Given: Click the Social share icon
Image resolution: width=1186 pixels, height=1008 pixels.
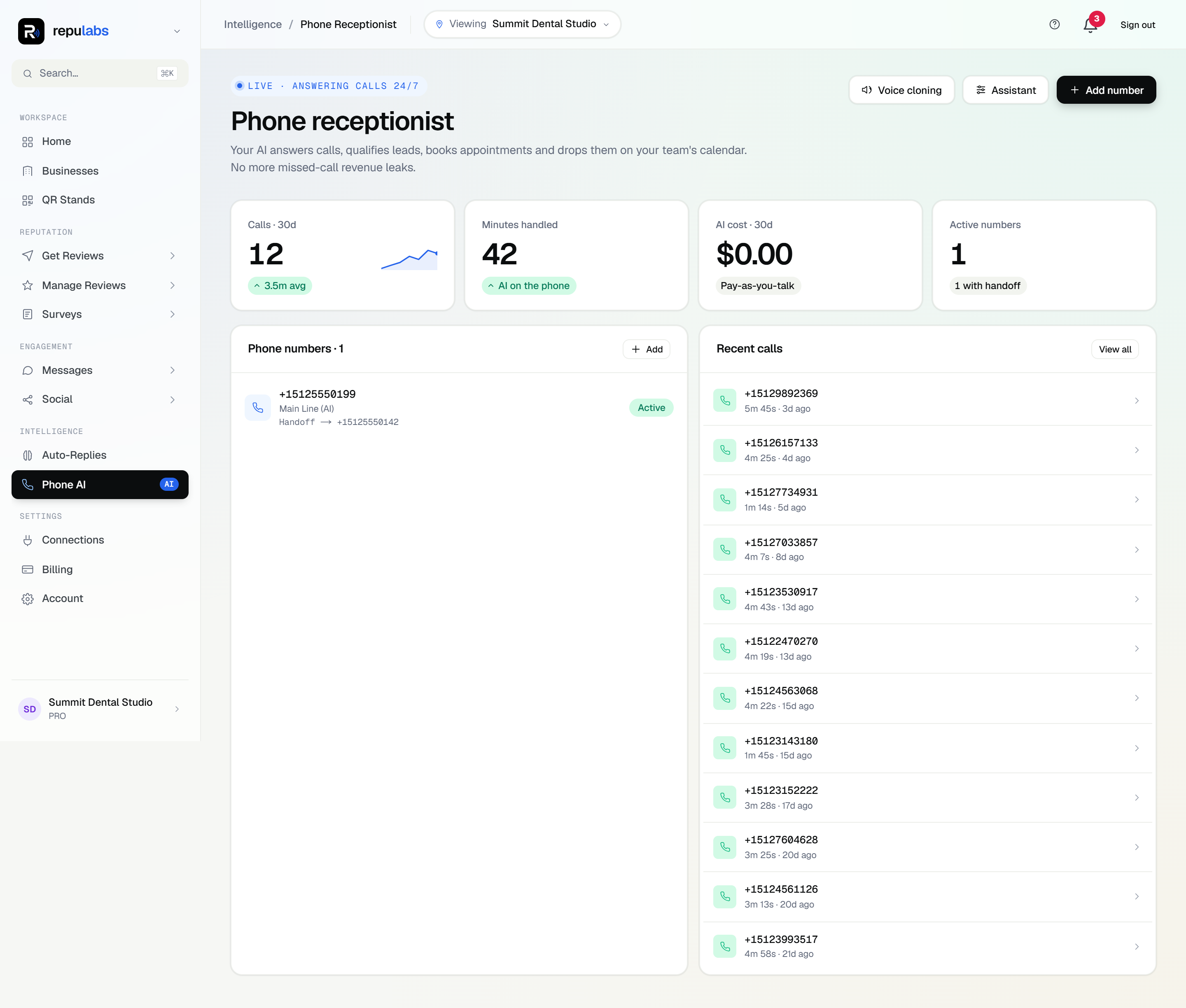Looking at the screenshot, I should pos(28,399).
